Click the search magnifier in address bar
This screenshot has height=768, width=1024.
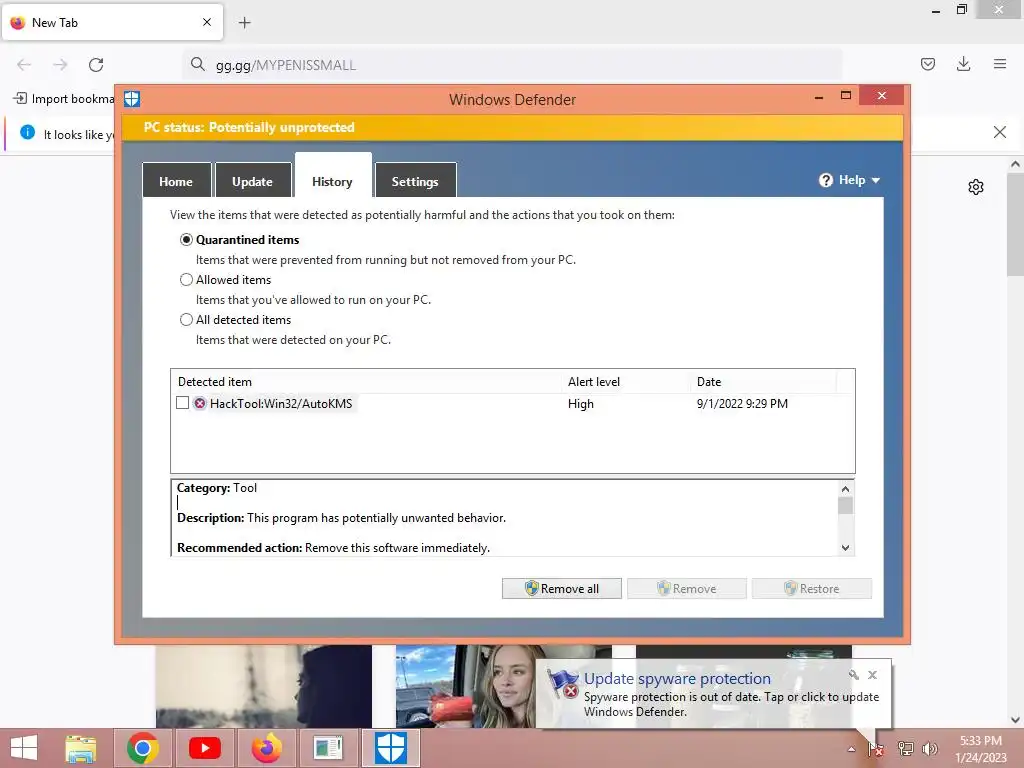coord(198,64)
